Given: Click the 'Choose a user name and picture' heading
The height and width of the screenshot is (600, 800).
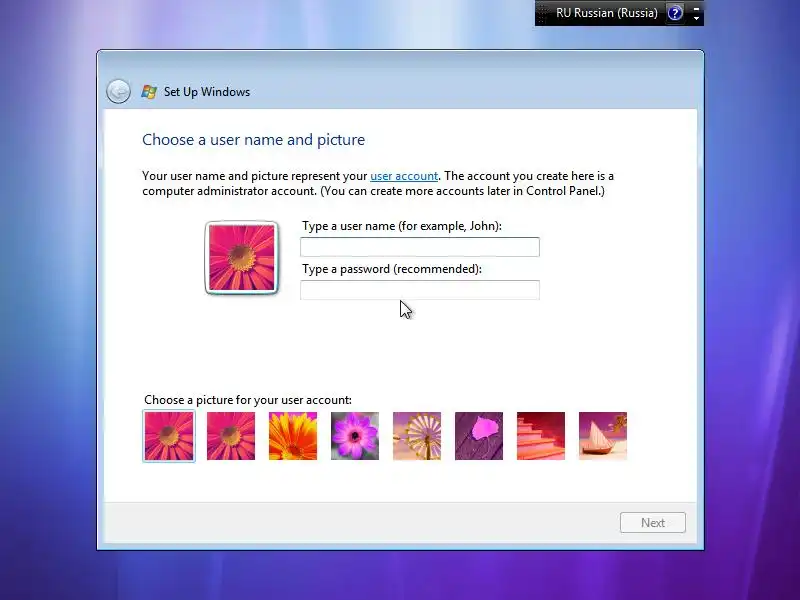Looking at the screenshot, I should tap(254, 140).
